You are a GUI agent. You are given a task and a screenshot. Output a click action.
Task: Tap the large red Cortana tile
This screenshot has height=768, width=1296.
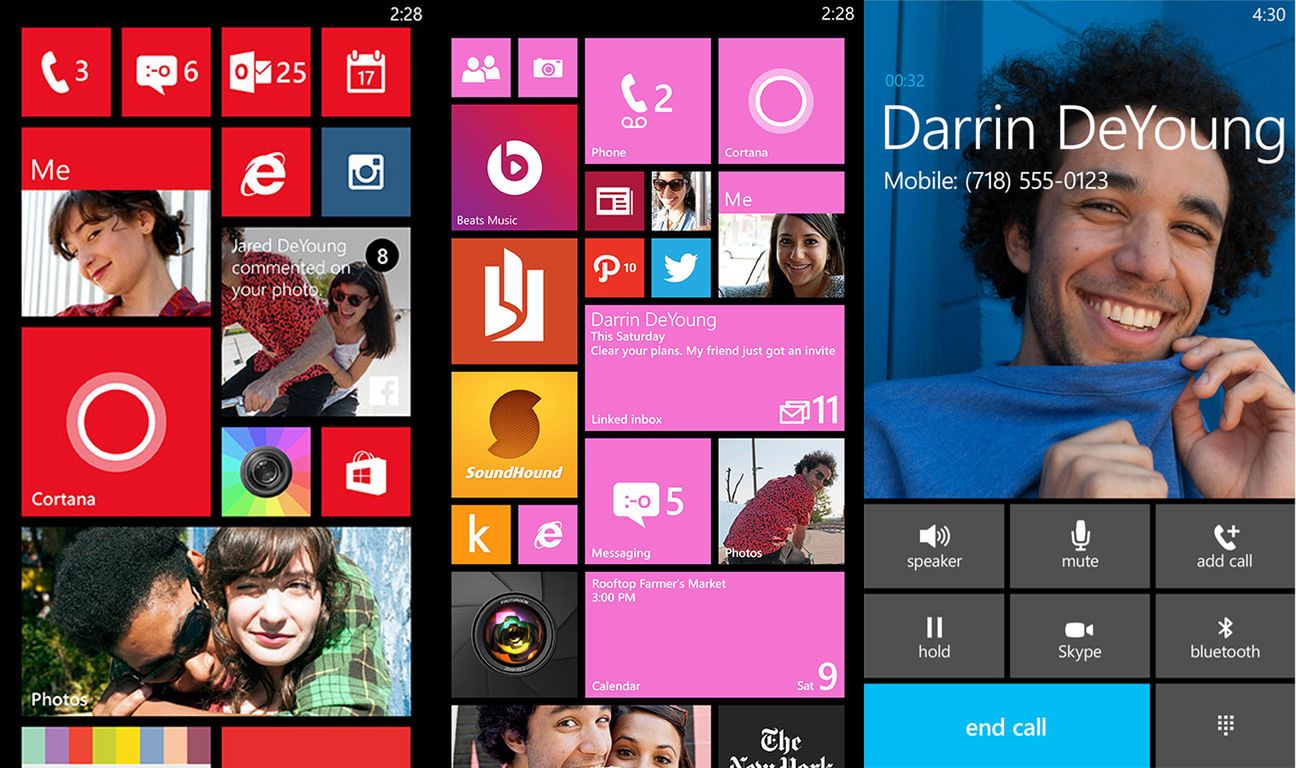pos(116,422)
